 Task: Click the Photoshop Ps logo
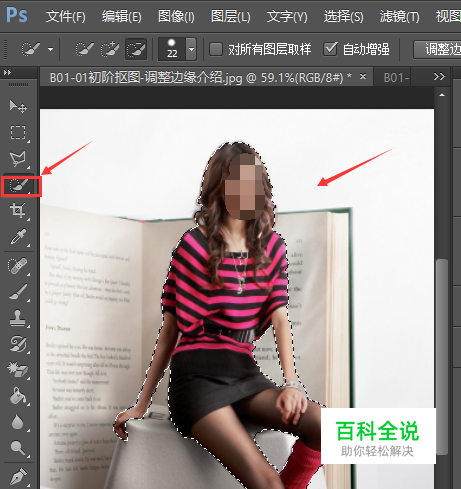pos(17,15)
